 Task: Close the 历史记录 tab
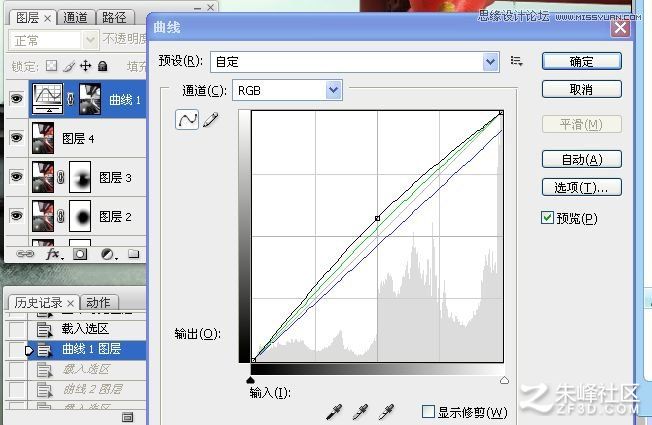pyautogui.click(x=71, y=303)
